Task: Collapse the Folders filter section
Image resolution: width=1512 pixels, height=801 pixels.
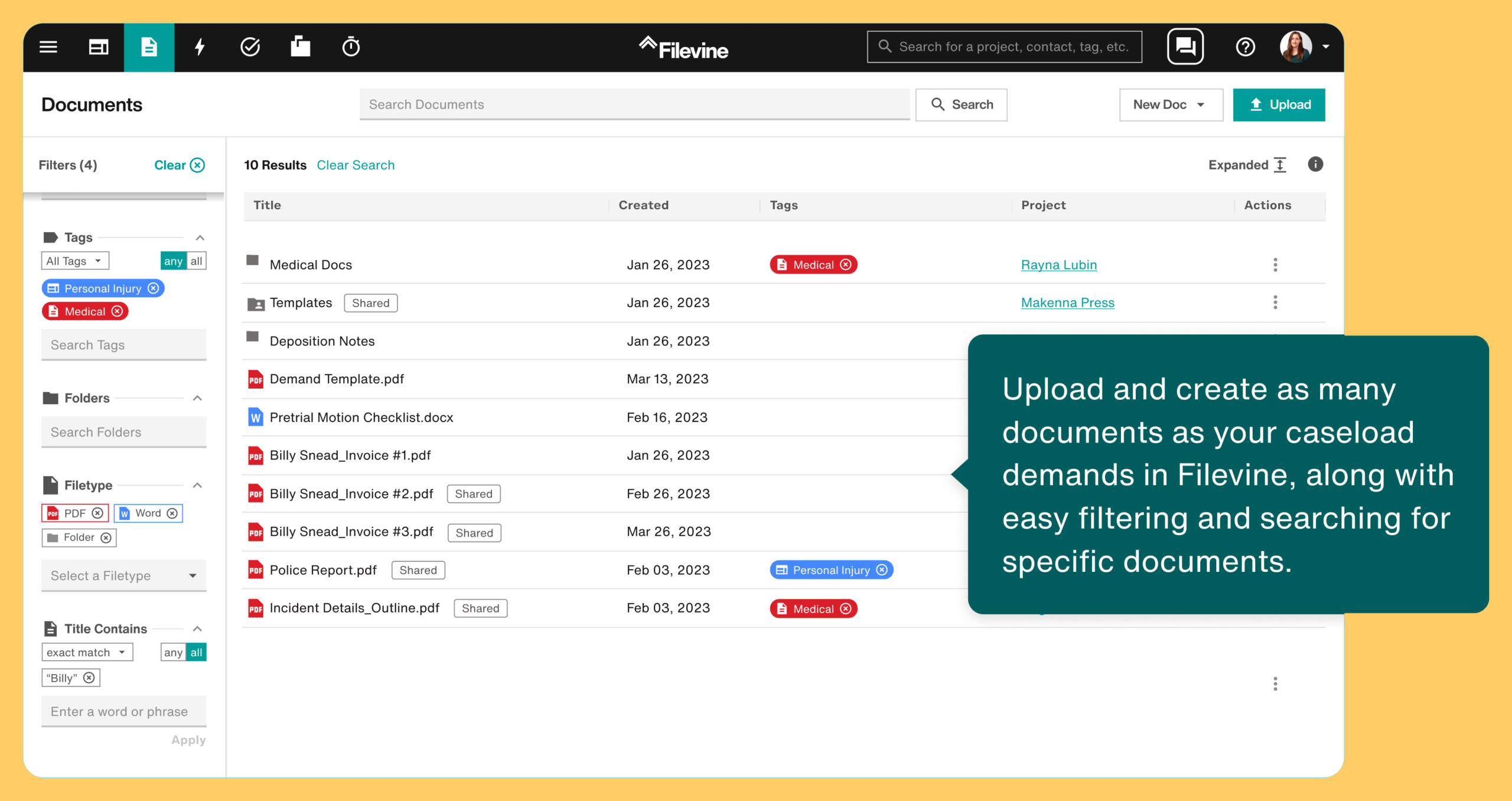Action: (x=197, y=398)
